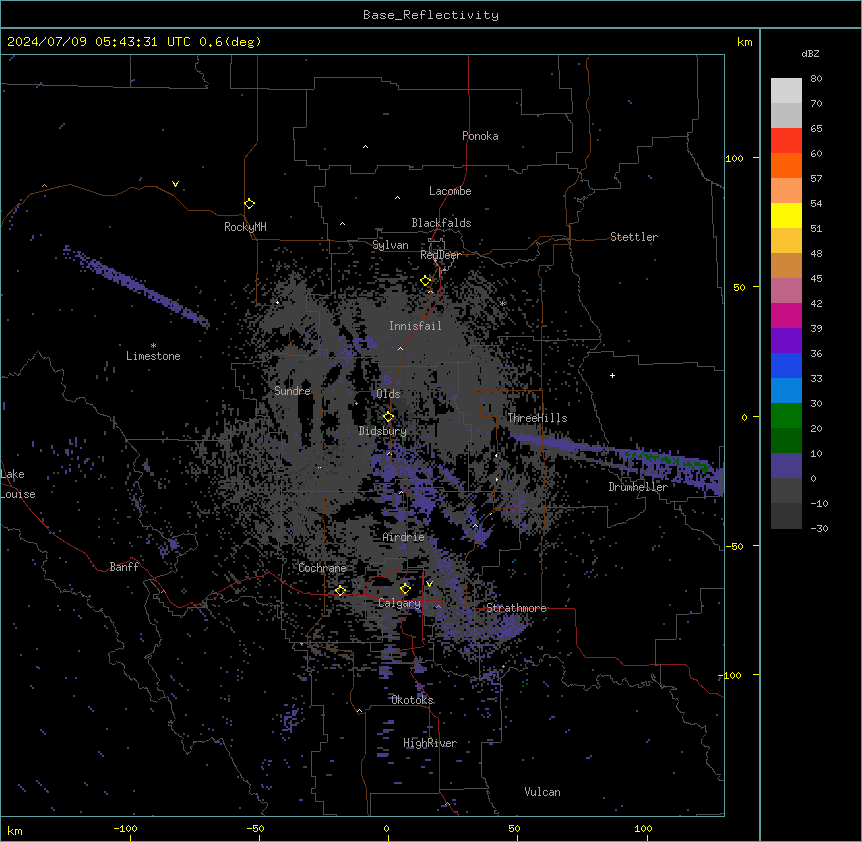Click the yellow diamond marker beside RockyMH
Viewport: 862px width, 842px height.
click(x=250, y=204)
